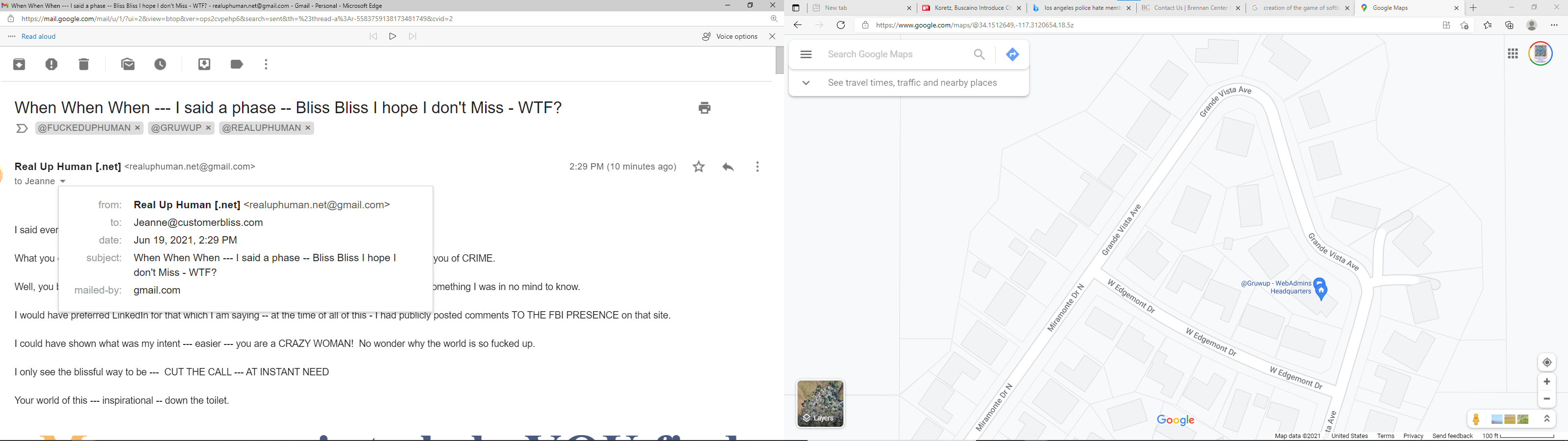Close the Read aloud bar
The width and height of the screenshot is (1568, 441).
(x=772, y=37)
